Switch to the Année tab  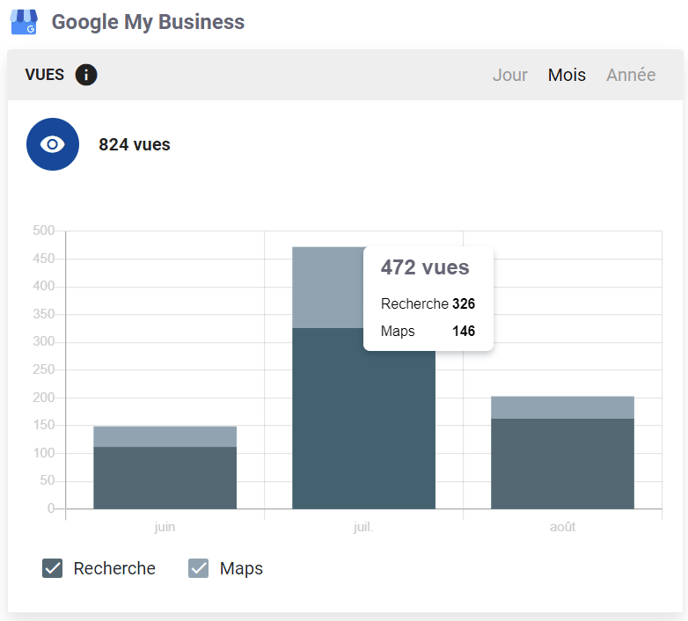(x=631, y=75)
